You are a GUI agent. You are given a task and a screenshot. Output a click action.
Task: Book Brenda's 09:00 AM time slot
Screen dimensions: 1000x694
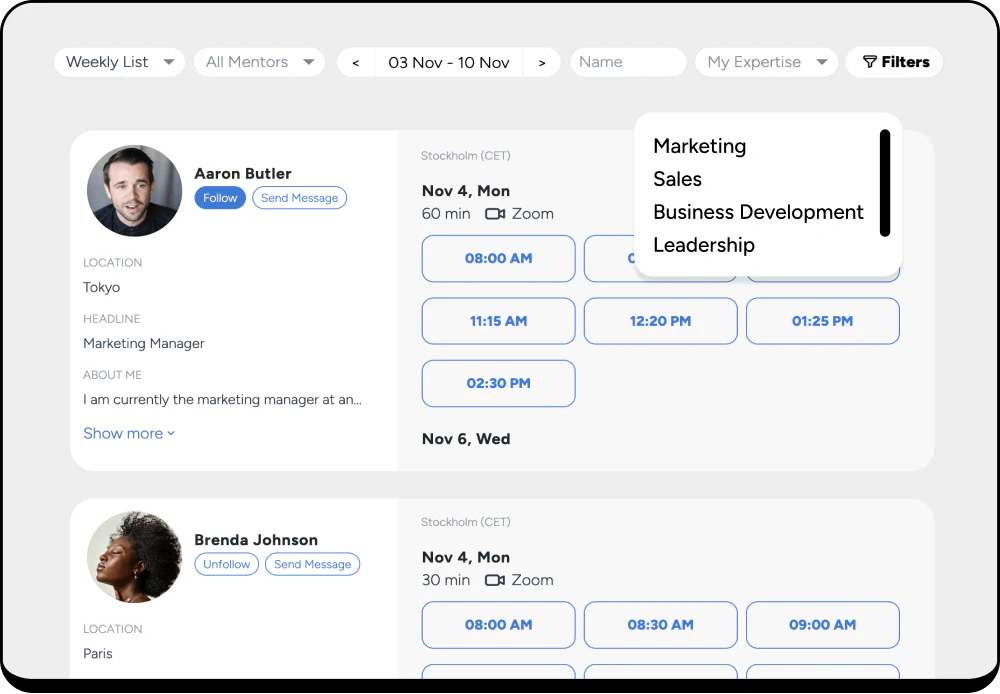tap(822, 624)
